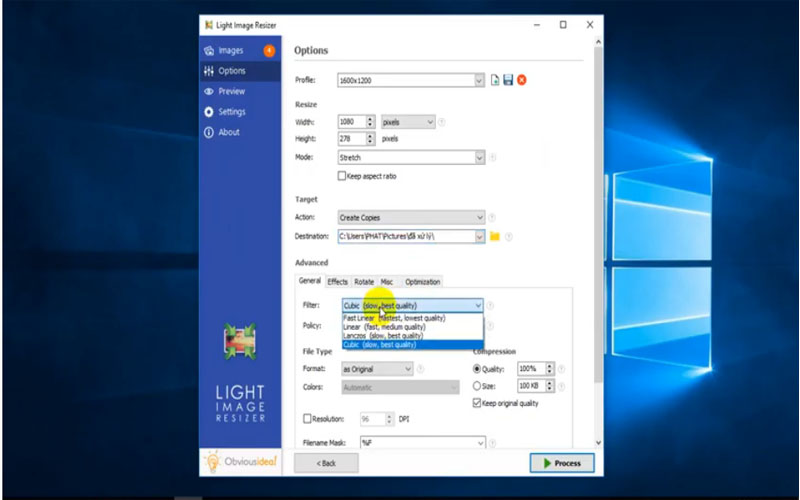
Task: Select the Quality radio button
Action: [477, 369]
